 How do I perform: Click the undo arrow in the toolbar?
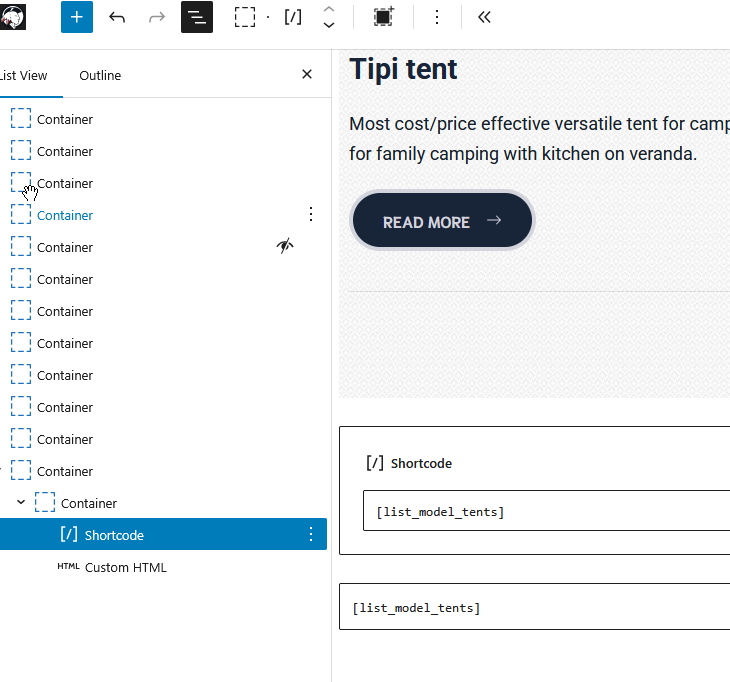click(117, 17)
